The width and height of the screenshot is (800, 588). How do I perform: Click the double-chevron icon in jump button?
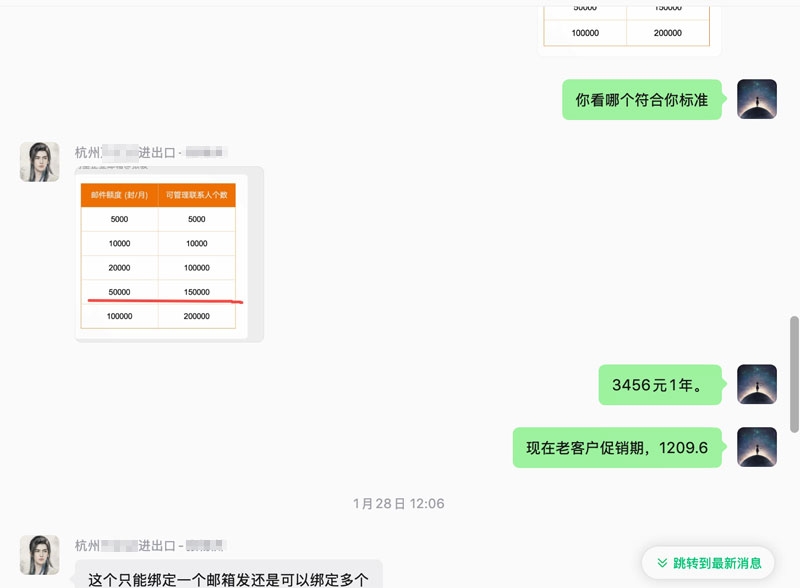(x=662, y=563)
